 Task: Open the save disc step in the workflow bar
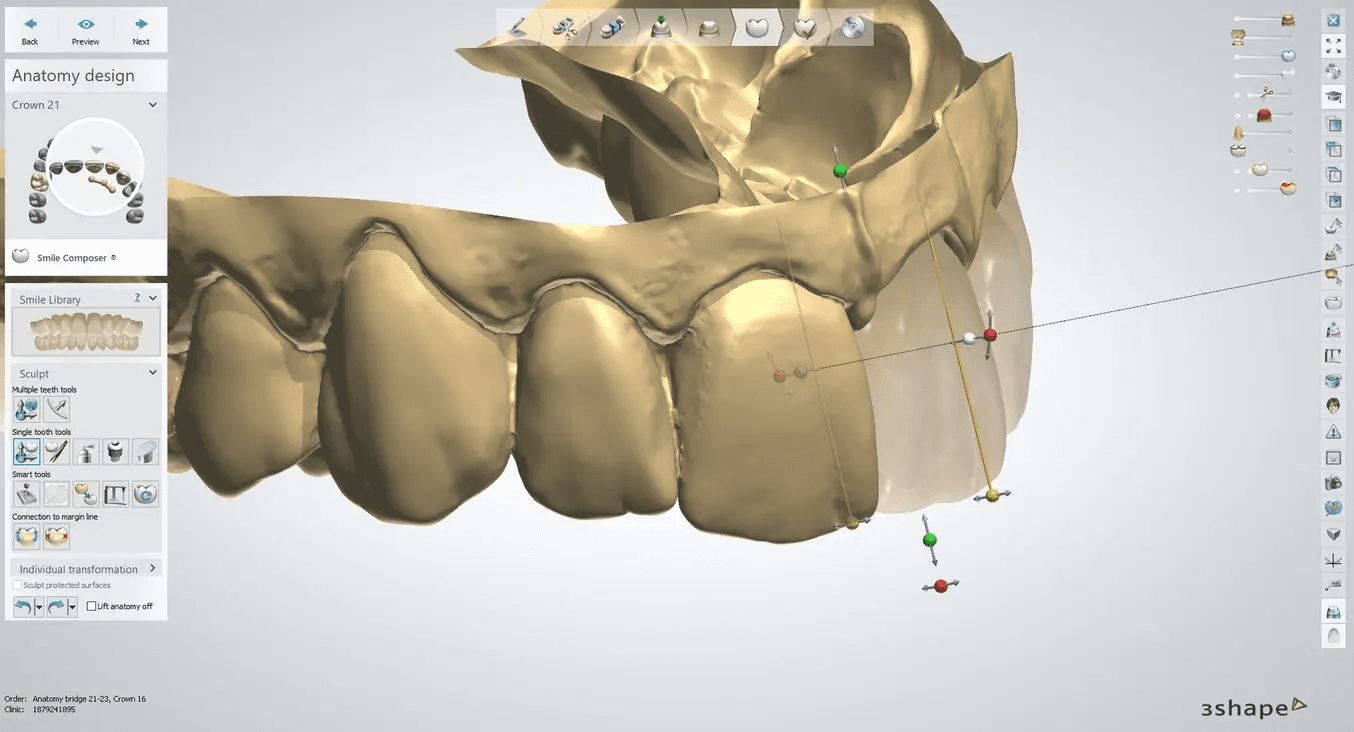pyautogui.click(x=853, y=28)
